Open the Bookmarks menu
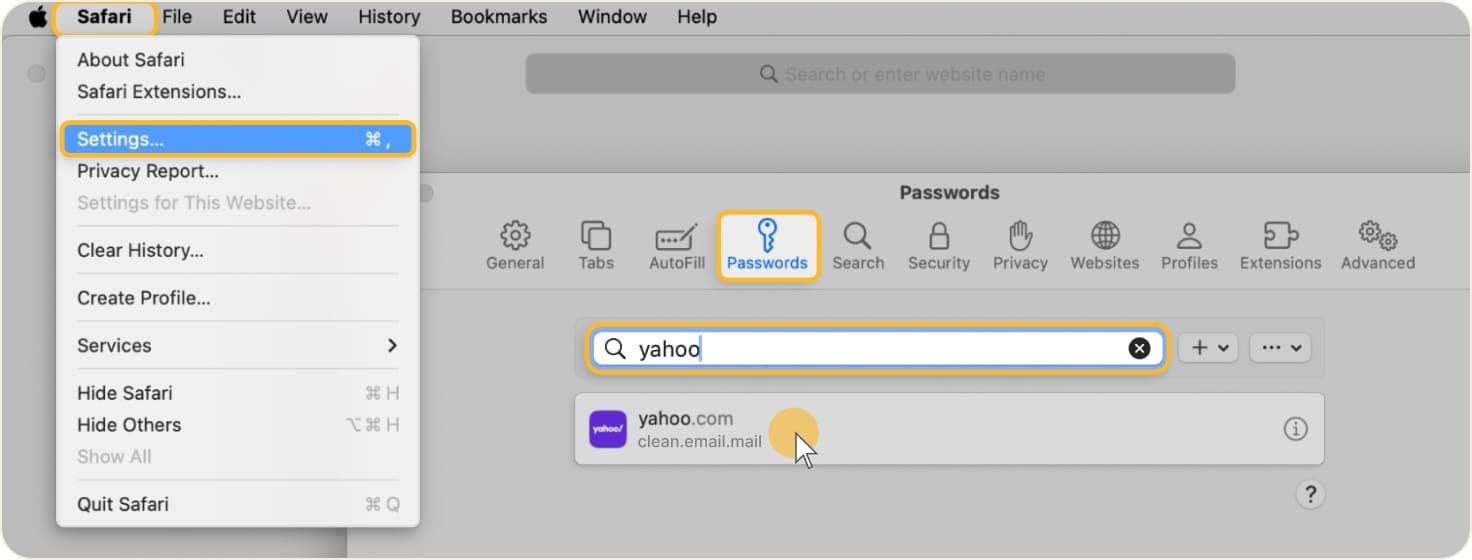 click(x=499, y=17)
